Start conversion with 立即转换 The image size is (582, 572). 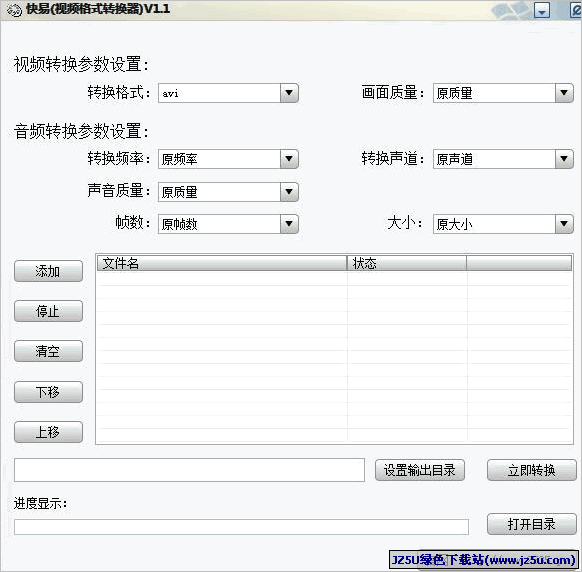pyautogui.click(x=532, y=470)
